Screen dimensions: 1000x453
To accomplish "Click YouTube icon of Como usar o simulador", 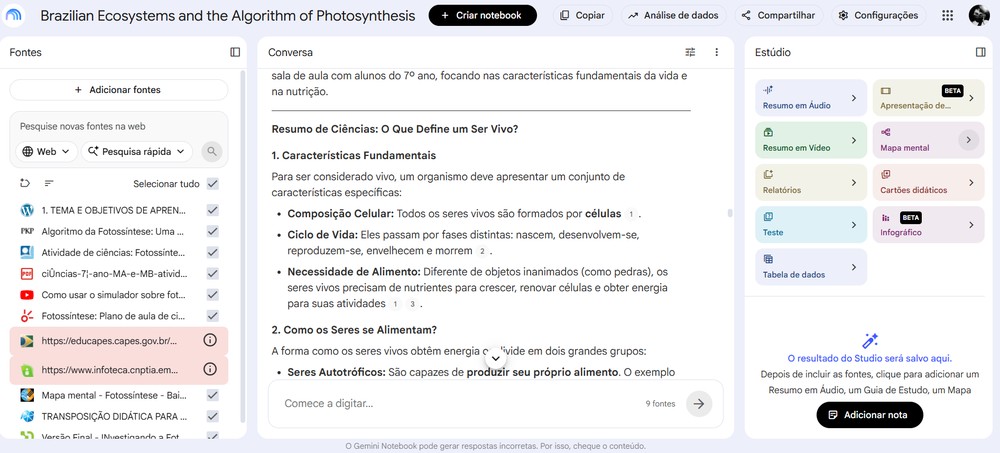I will click(x=27, y=295).
